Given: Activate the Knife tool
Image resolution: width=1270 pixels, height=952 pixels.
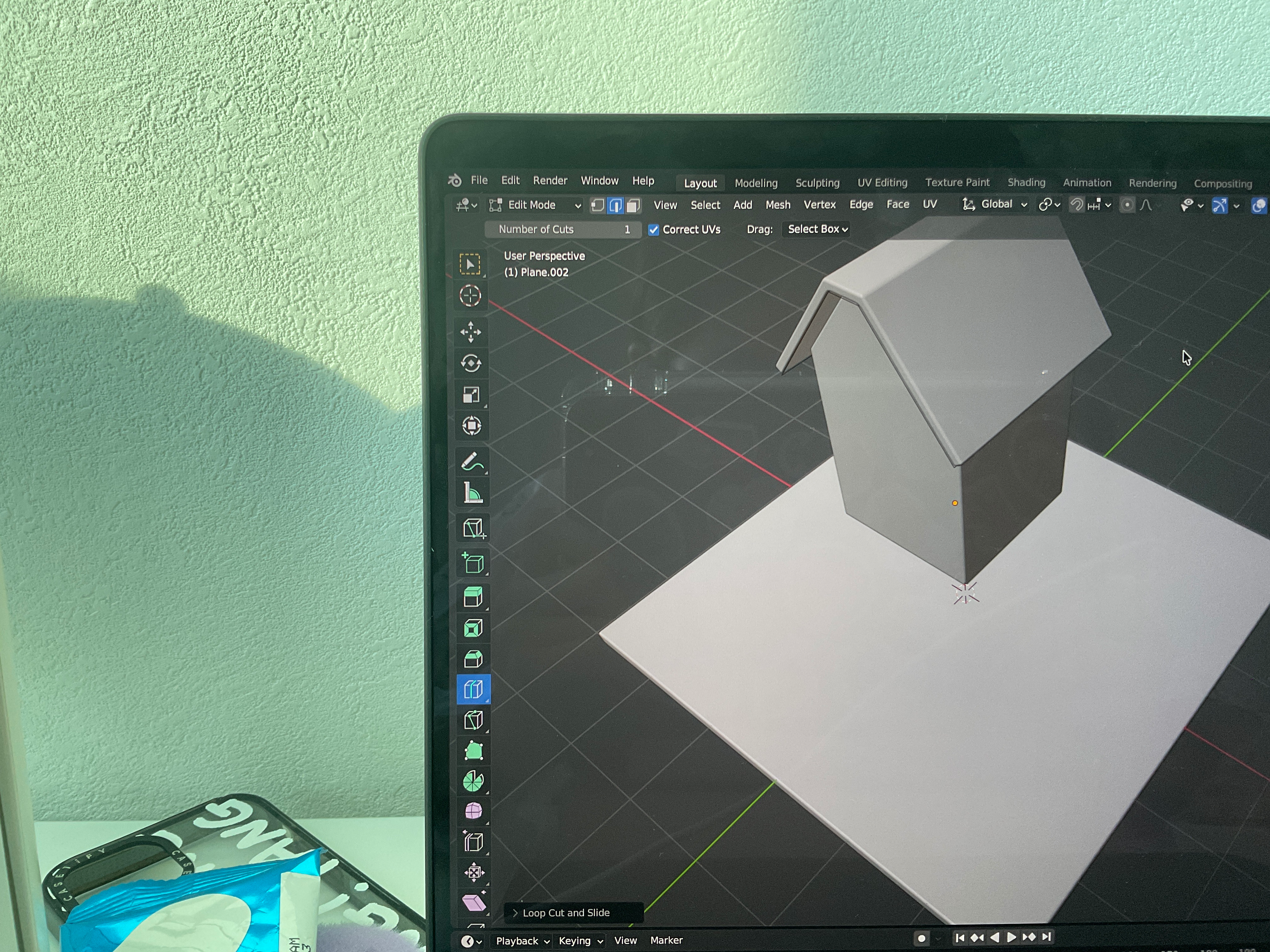Looking at the screenshot, I should point(473,720).
